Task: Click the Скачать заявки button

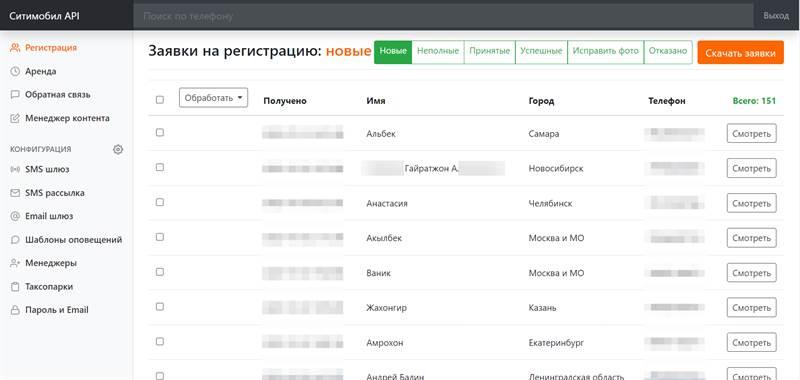Action: (x=740, y=53)
